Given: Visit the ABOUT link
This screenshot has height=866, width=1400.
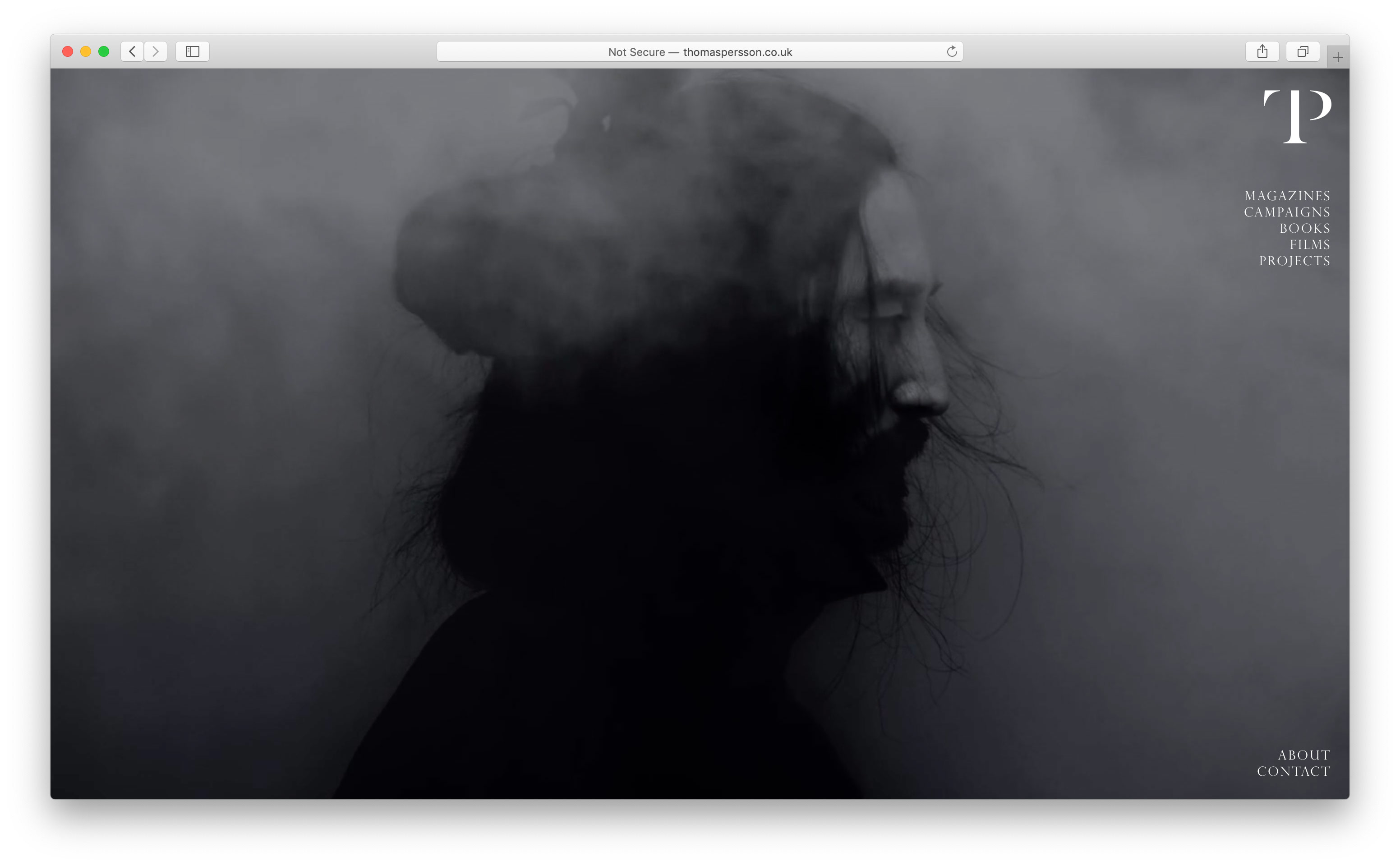Looking at the screenshot, I should pyautogui.click(x=1304, y=755).
